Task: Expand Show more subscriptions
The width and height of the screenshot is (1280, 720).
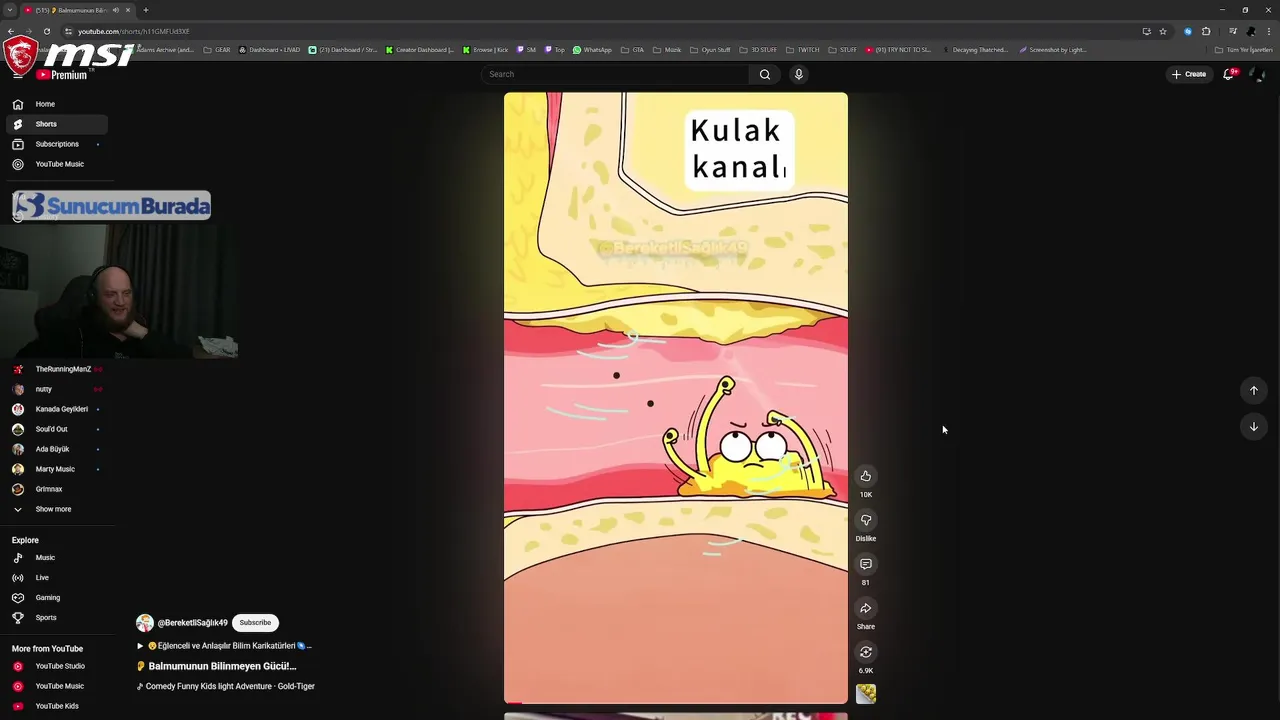Action: point(56,509)
